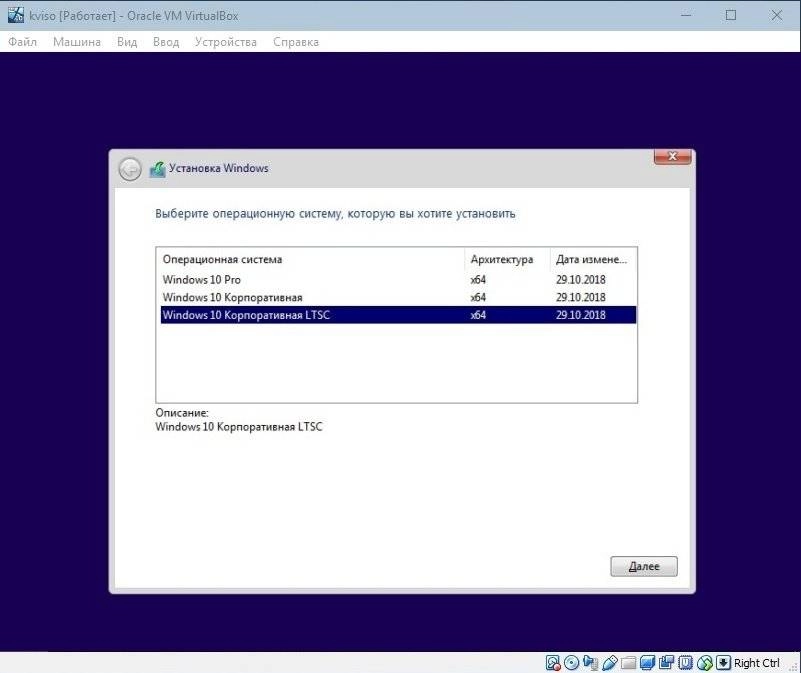This screenshot has height=673, width=801.
Task: Click the CPU virtualization status icon
Action: (x=685, y=663)
